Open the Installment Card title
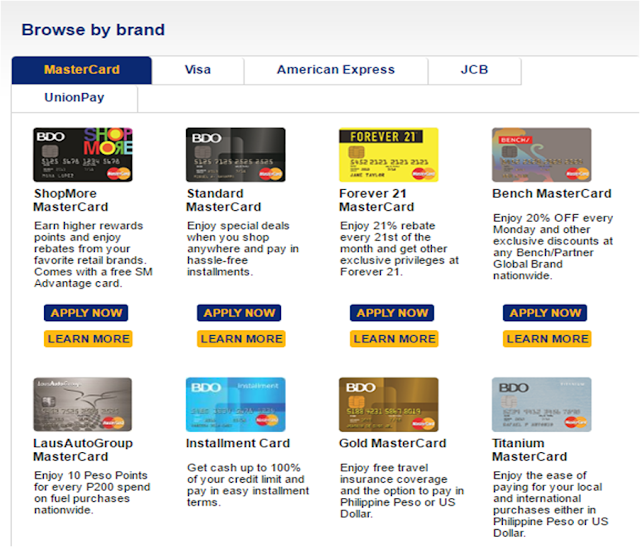Screen dimensions: 640x547 coord(238,443)
